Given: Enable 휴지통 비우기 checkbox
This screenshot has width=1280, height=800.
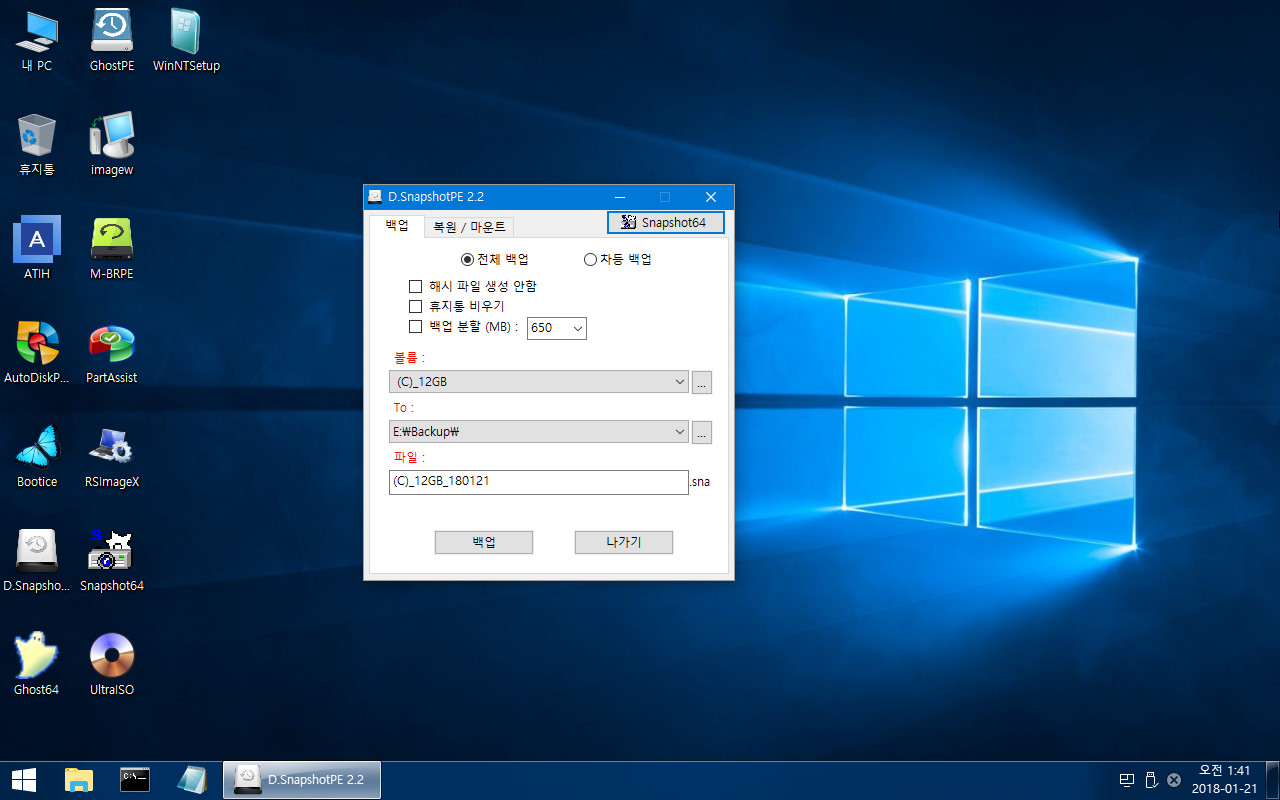Looking at the screenshot, I should pos(416,306).
